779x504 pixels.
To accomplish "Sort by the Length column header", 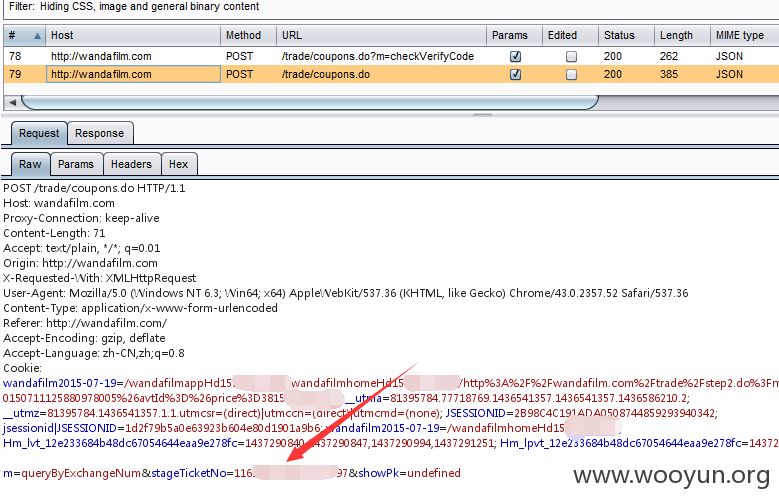I will pyautogui.click(x=682, y=35).
